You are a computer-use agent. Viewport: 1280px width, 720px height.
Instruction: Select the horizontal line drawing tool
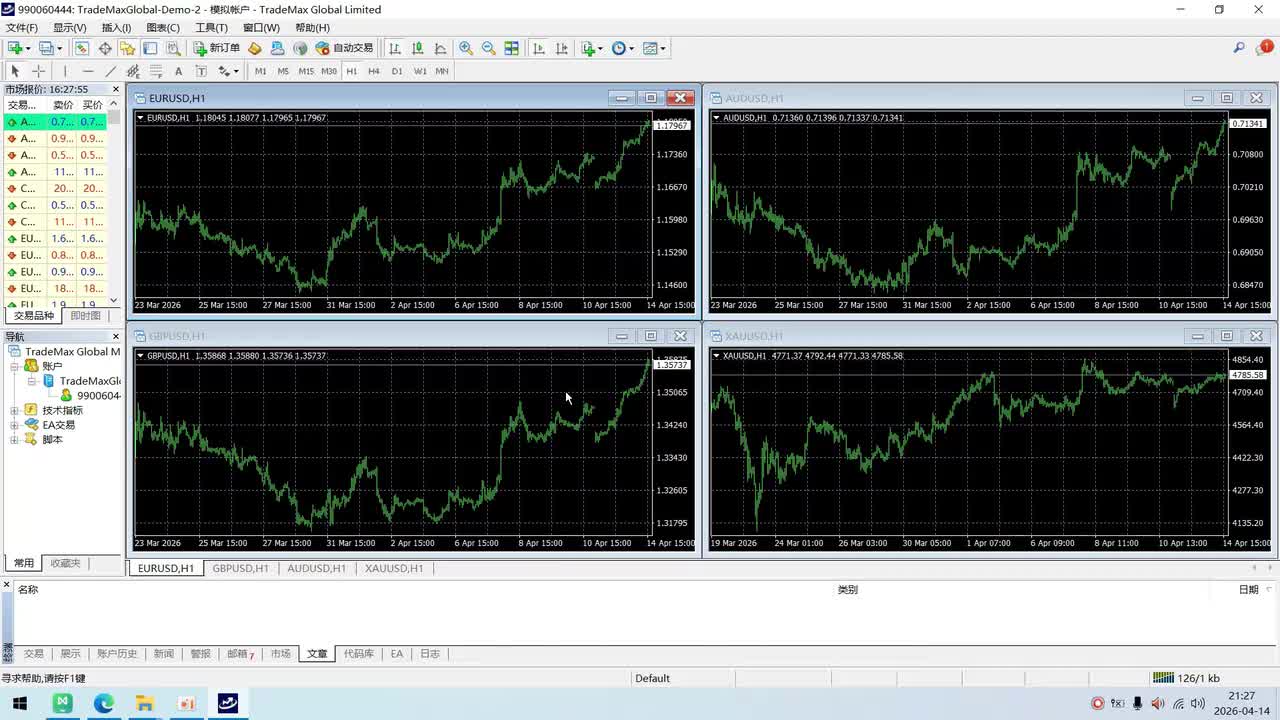(88, 71)
